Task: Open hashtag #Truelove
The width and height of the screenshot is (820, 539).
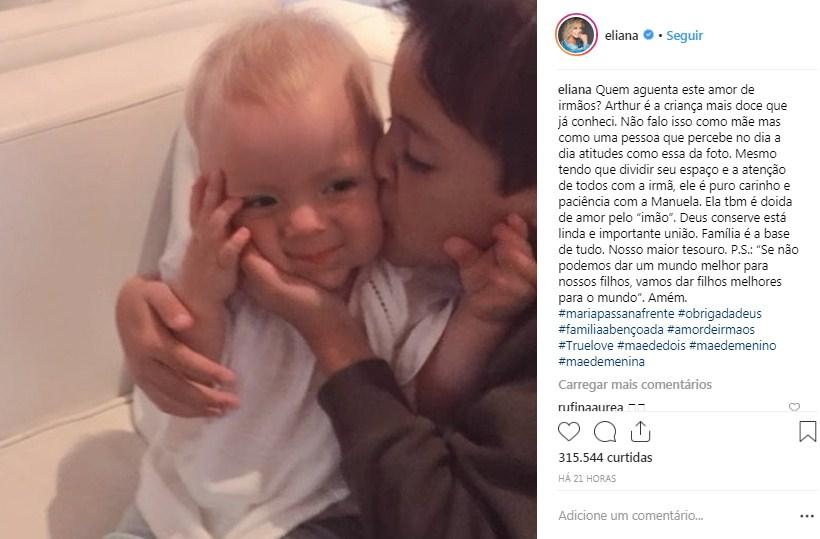Action: (586, 346)
